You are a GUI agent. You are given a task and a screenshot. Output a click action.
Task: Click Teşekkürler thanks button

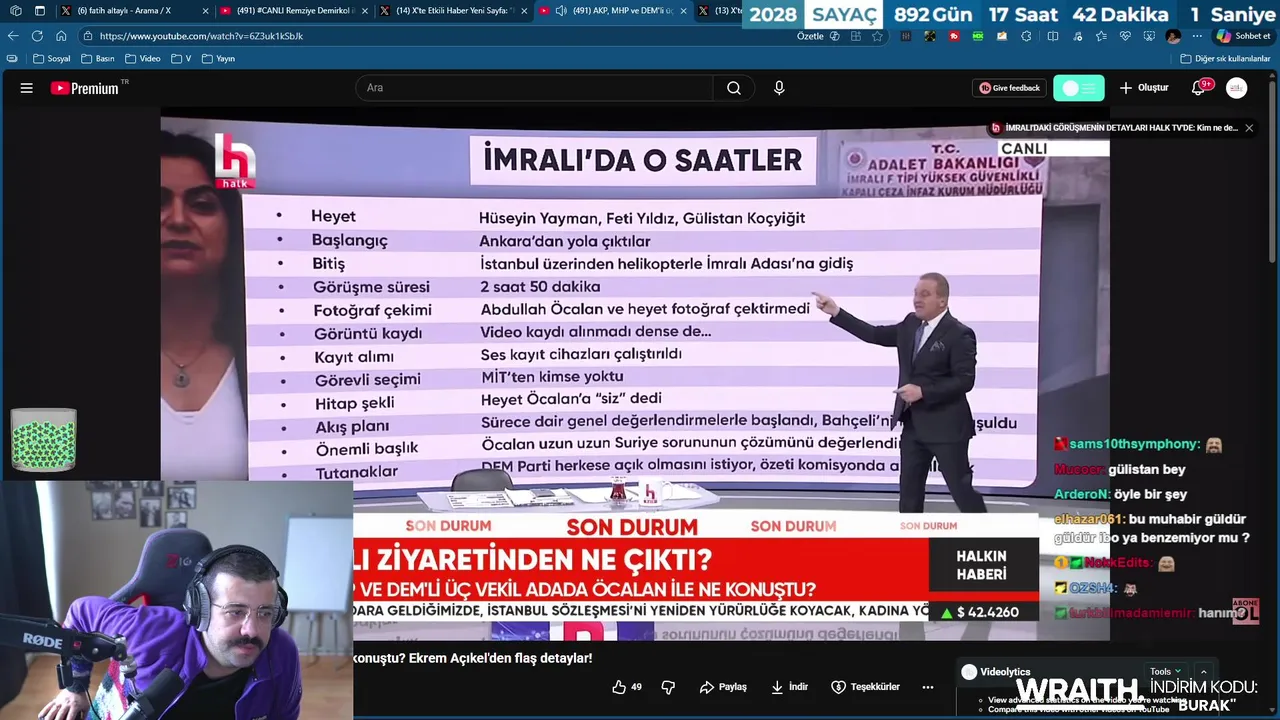(x=865, y=687)
